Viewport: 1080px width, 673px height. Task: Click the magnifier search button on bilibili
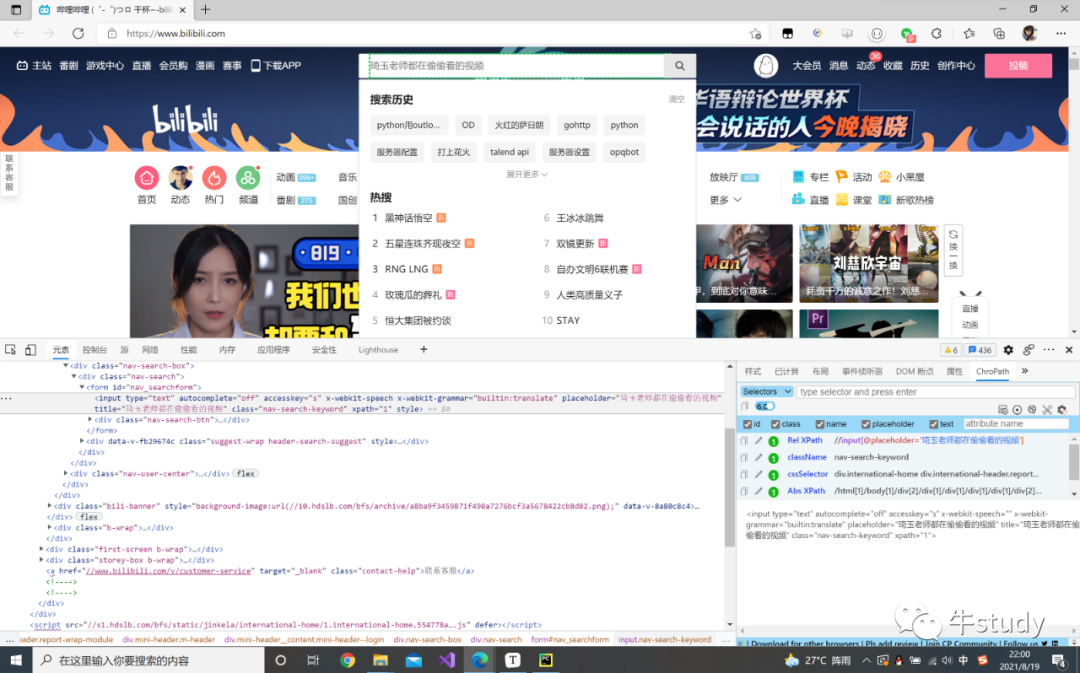coord(679,65)
